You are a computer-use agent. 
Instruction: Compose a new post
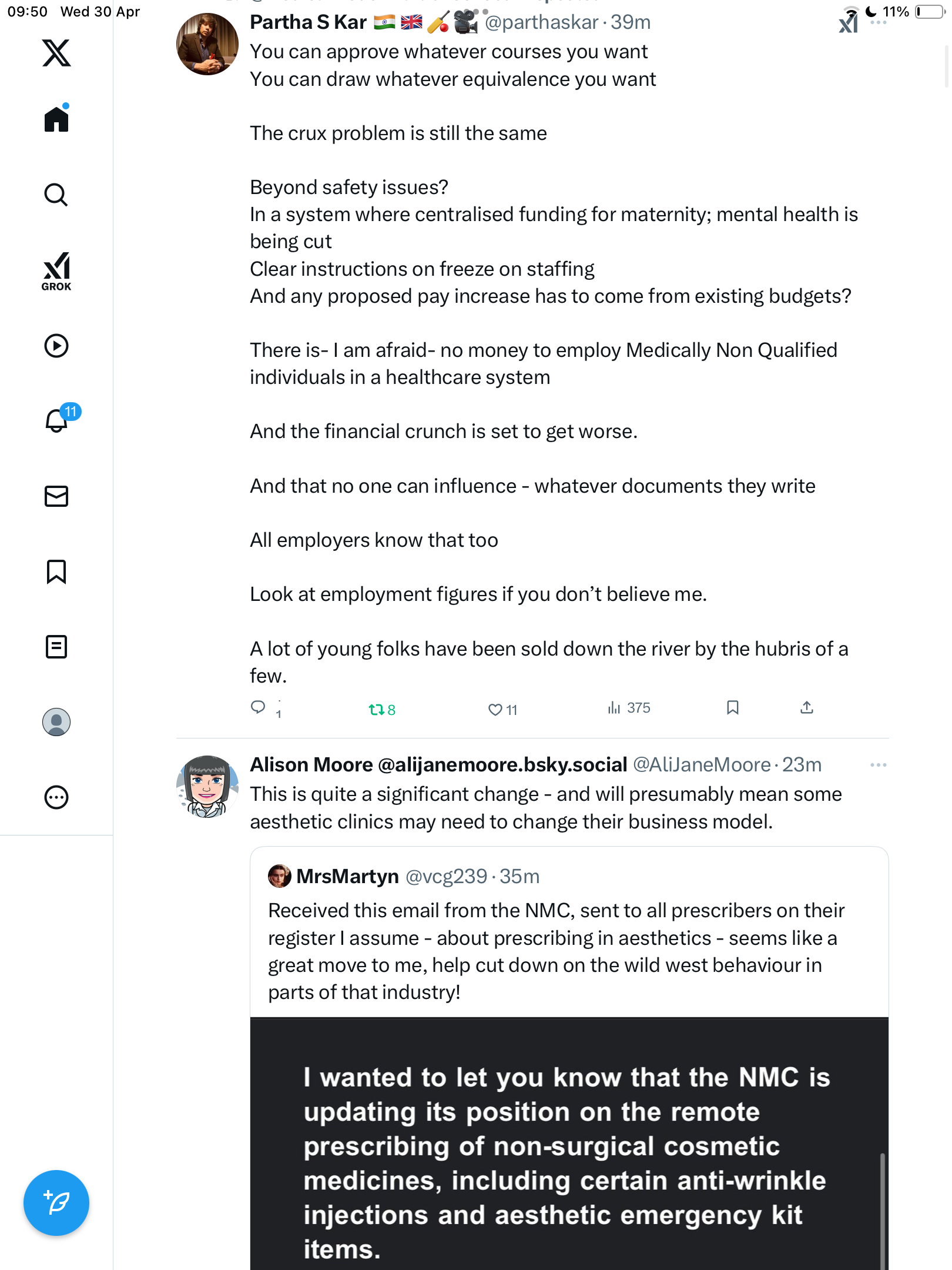click(x=56, y=1203)
